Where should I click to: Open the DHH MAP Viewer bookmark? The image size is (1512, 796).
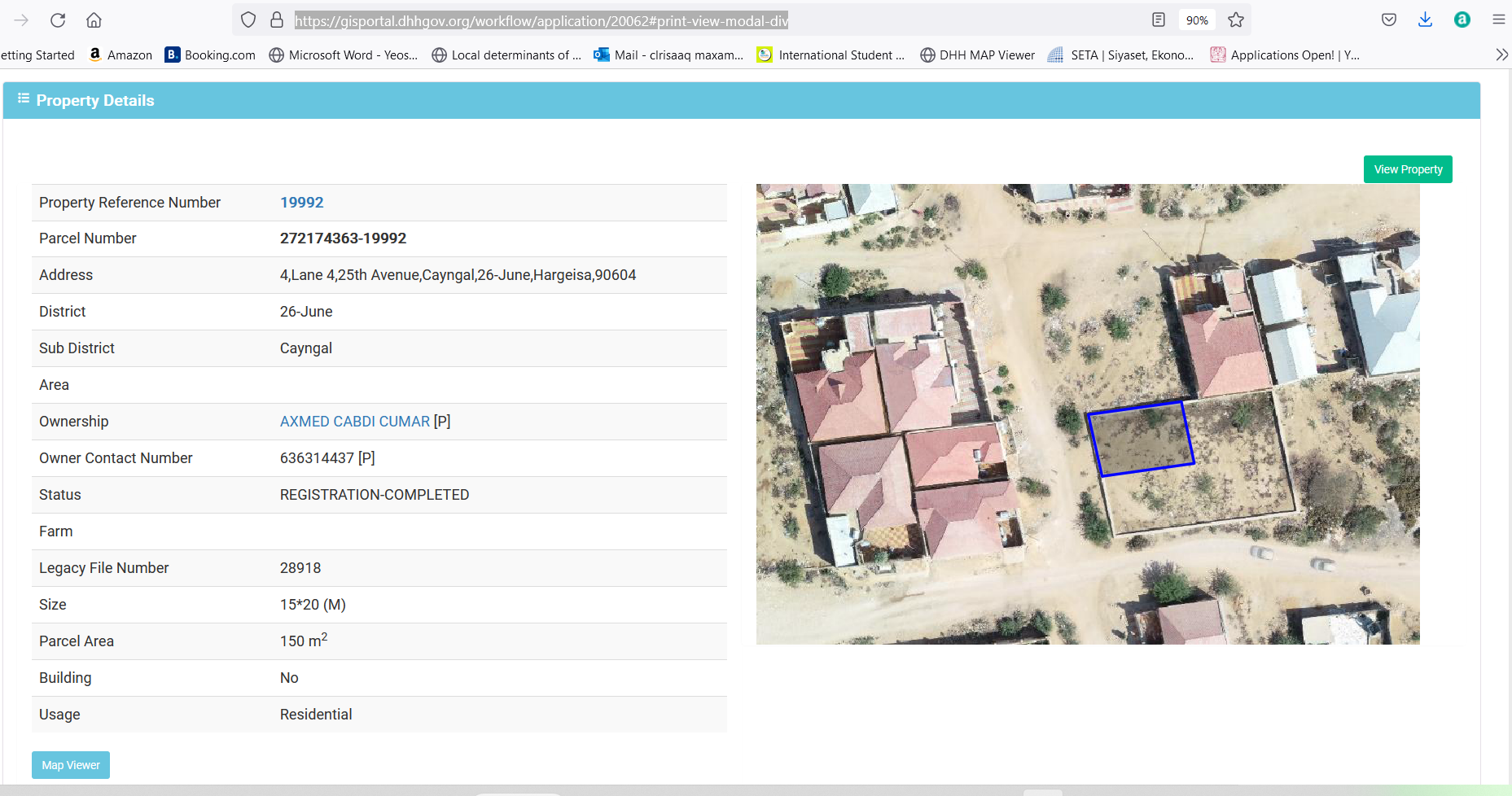[977, 55]
